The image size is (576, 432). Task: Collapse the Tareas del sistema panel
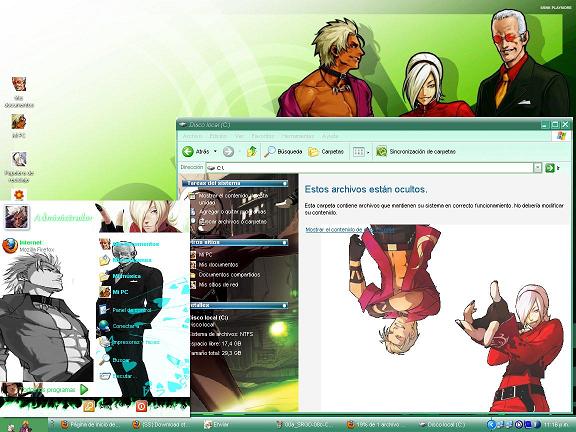point(284,183)
